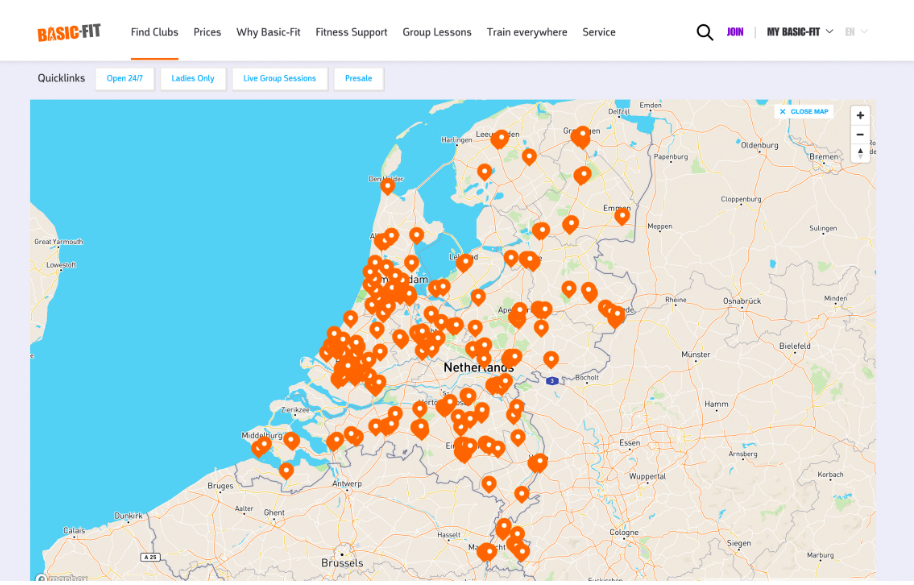914x585 pixels.
Task: Select Train everywhere in navigation
Action: pyautogui.click(x=527, y=32)
